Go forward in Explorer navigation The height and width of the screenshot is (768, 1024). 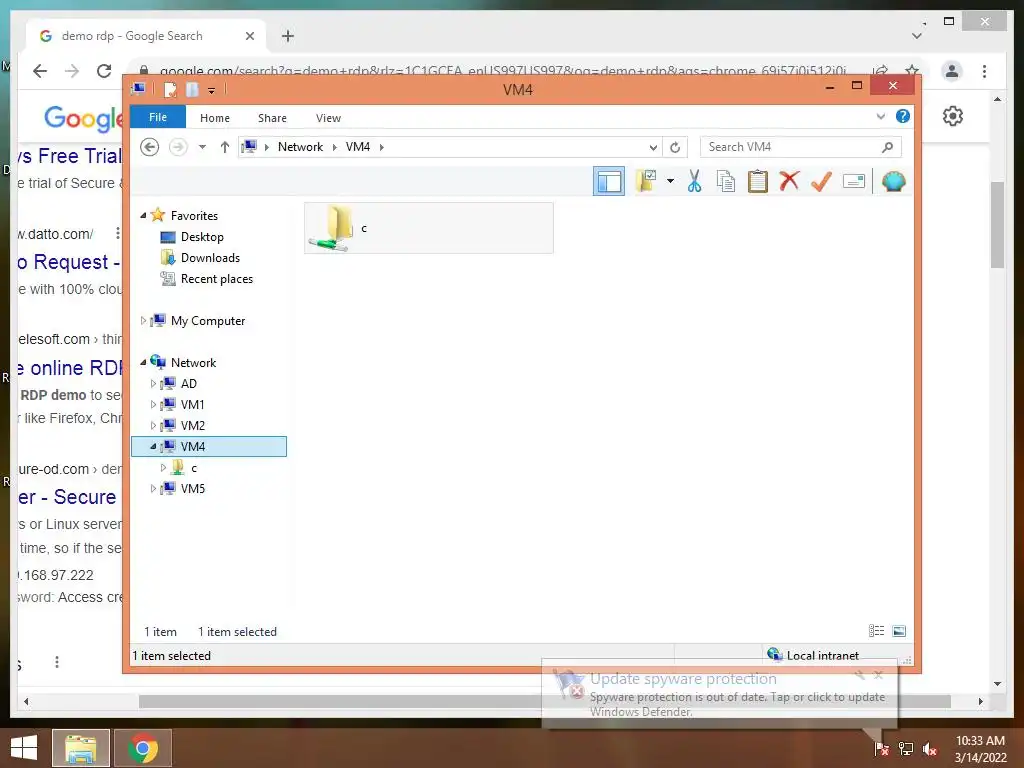point(178,147)
